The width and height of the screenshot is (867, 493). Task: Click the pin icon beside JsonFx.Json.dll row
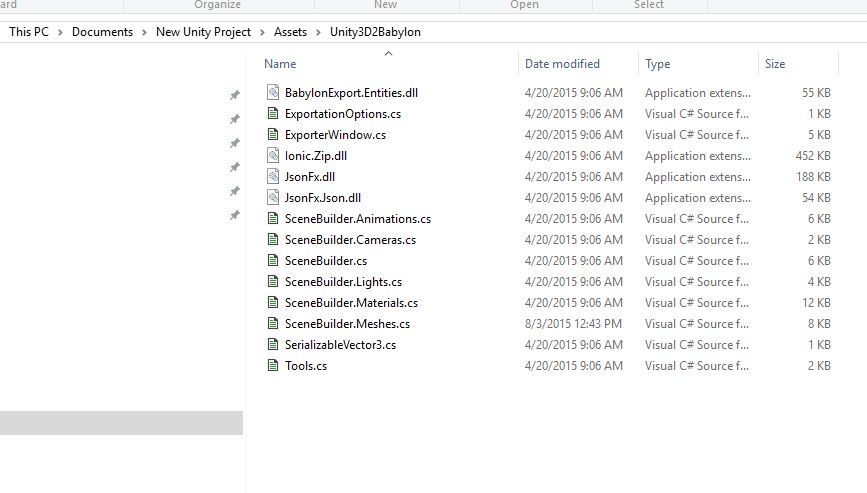[235, 215]
